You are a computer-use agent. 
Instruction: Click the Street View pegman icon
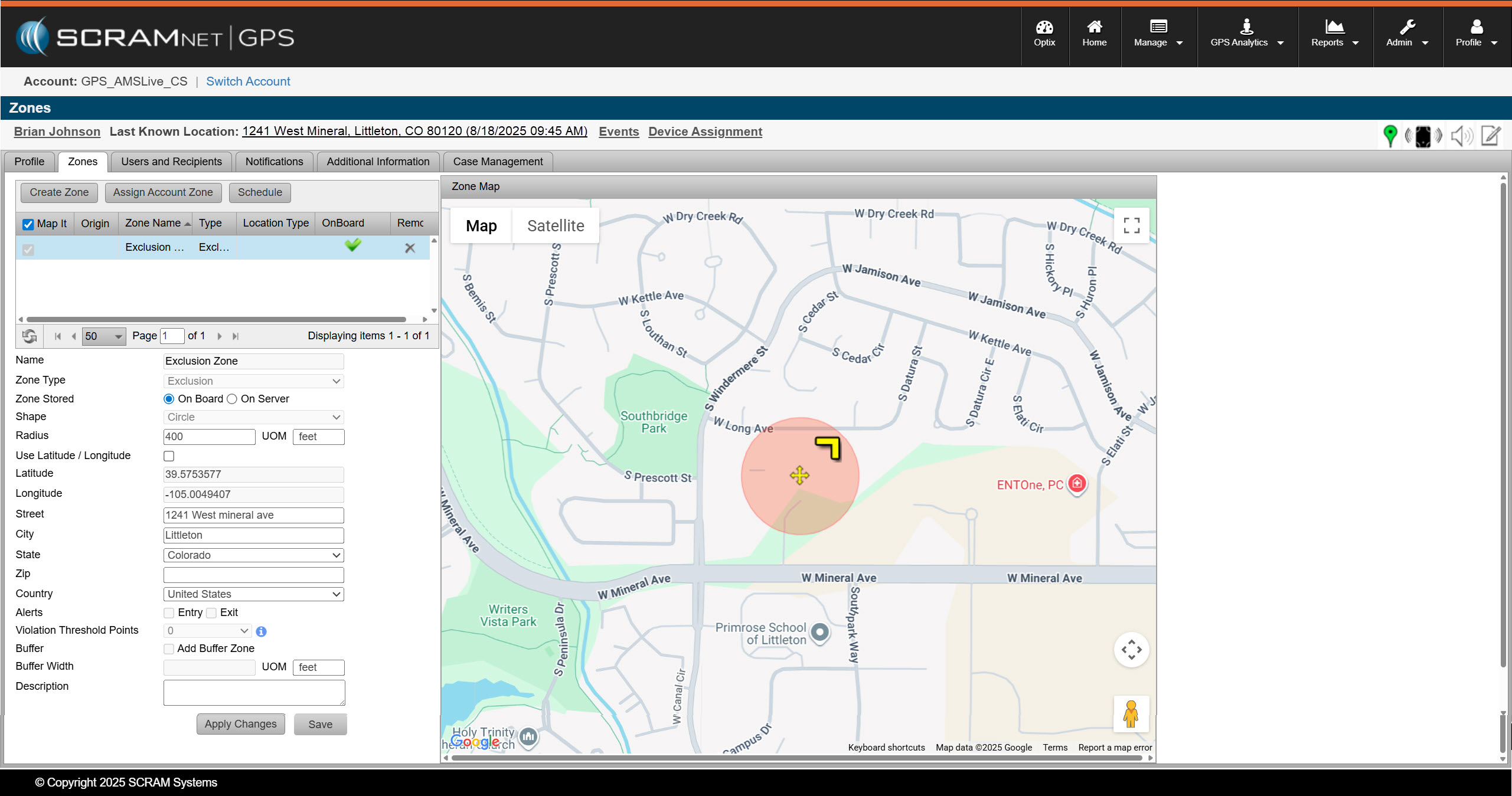[x=1131, y=714]
